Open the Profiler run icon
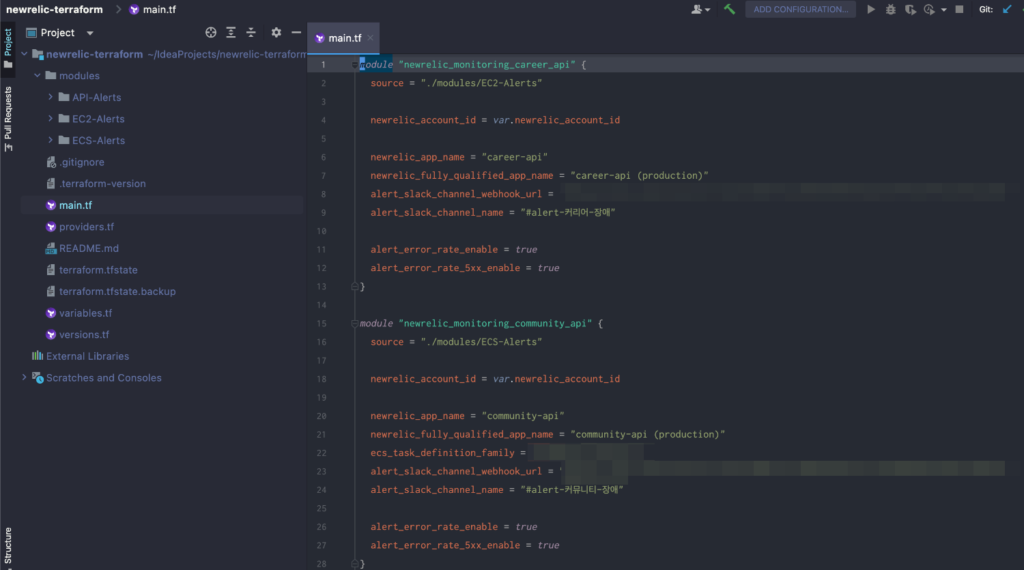 tap(929, 9)
